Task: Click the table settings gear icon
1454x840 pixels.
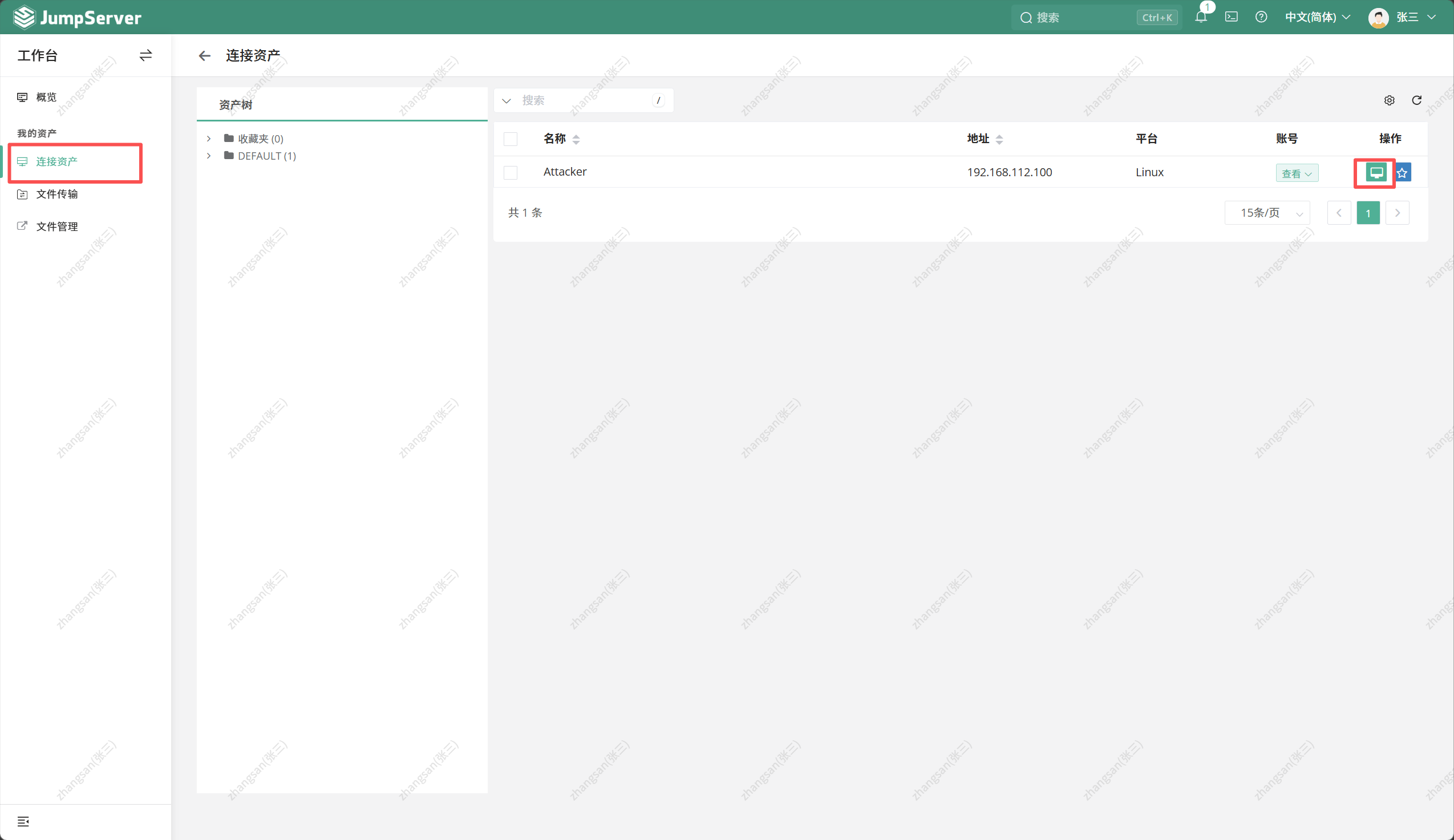Action: (1390, 100)
